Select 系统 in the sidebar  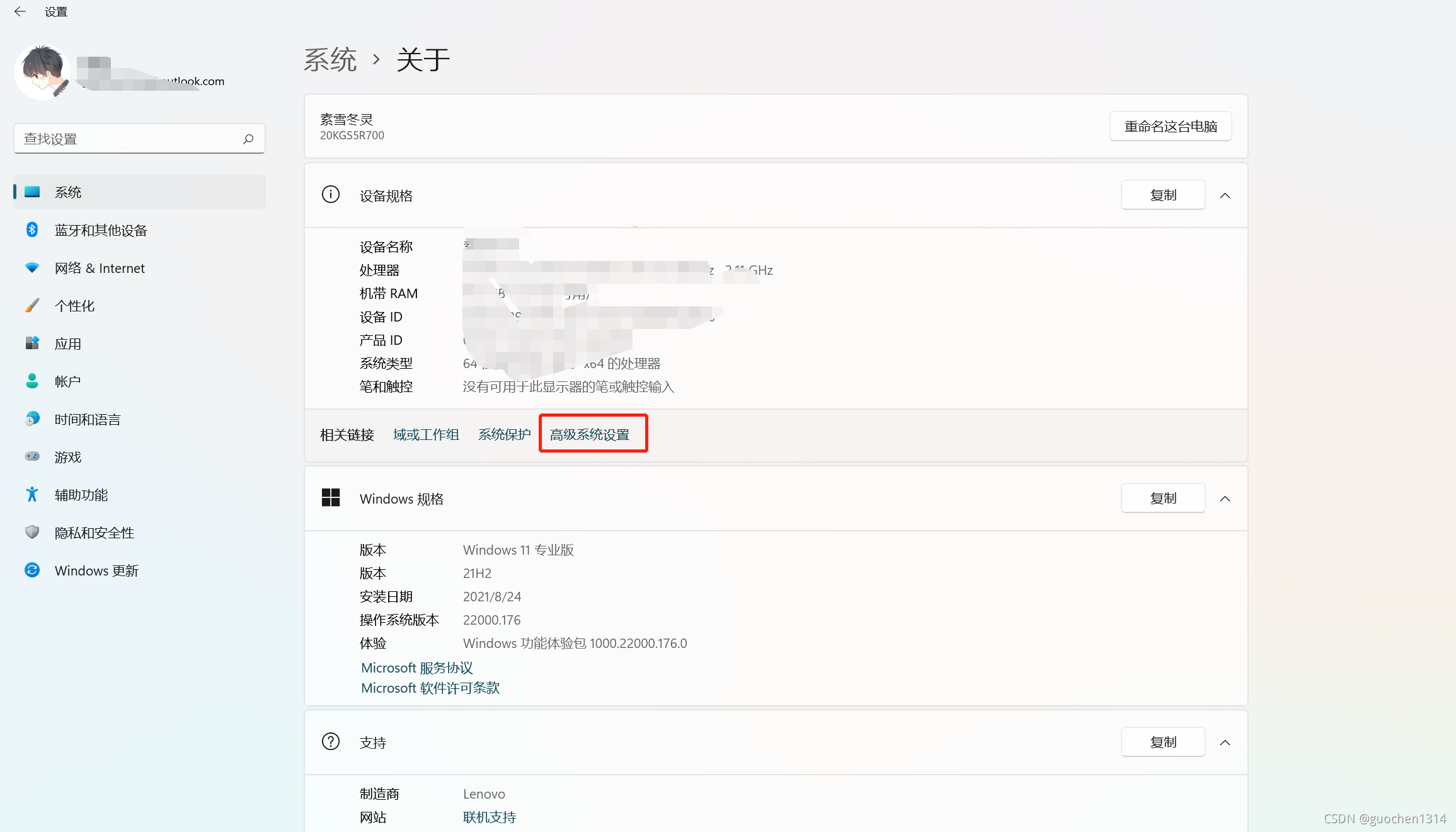coord(68,192)
